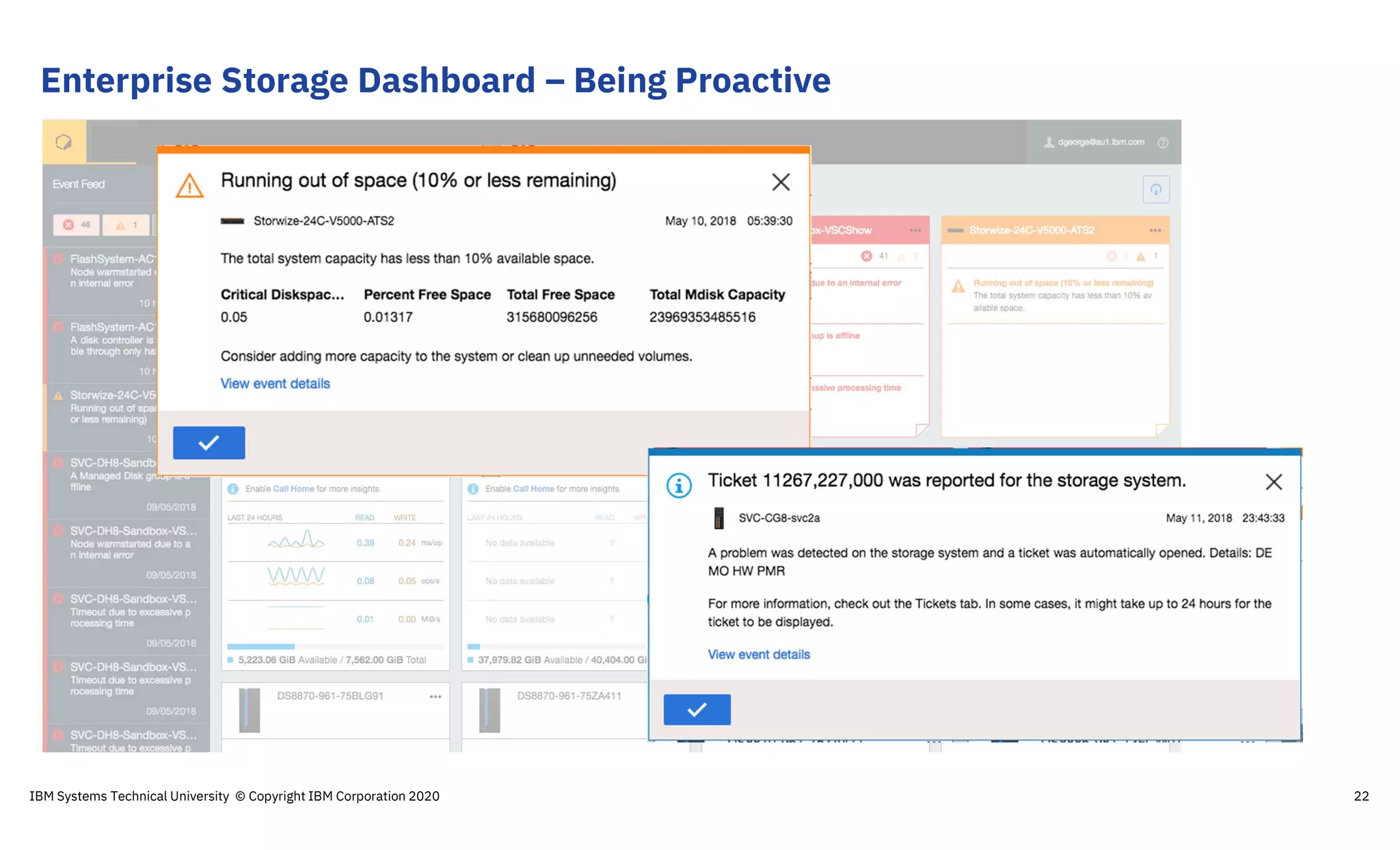Click the Running out of space card alert
1400x850 pixels.
(1055, 295)
